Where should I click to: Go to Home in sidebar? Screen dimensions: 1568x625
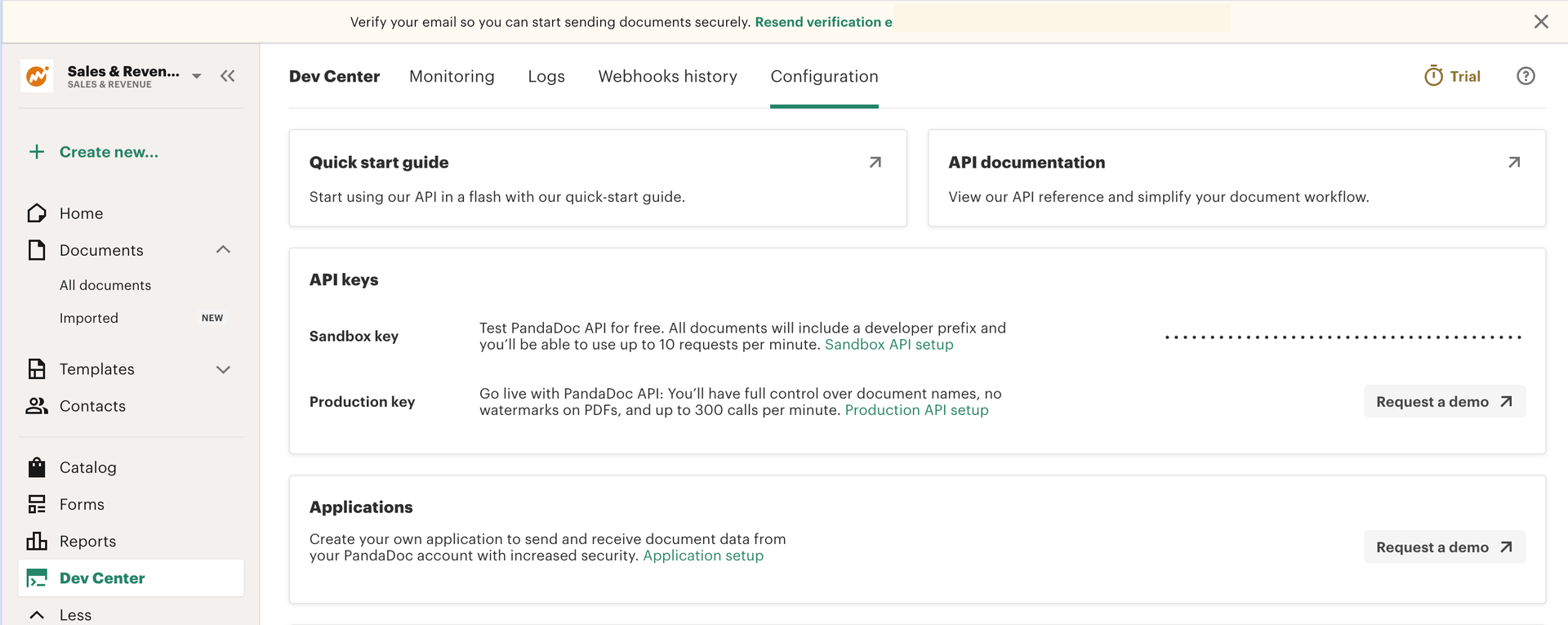82,213
